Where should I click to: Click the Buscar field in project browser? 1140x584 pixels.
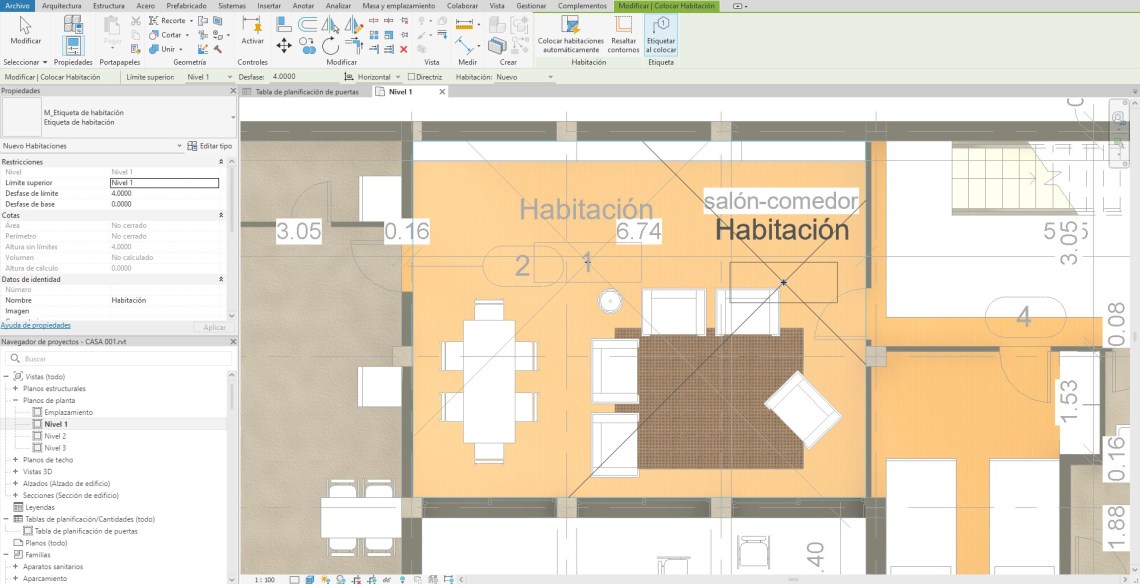click(x=120, y=358)
